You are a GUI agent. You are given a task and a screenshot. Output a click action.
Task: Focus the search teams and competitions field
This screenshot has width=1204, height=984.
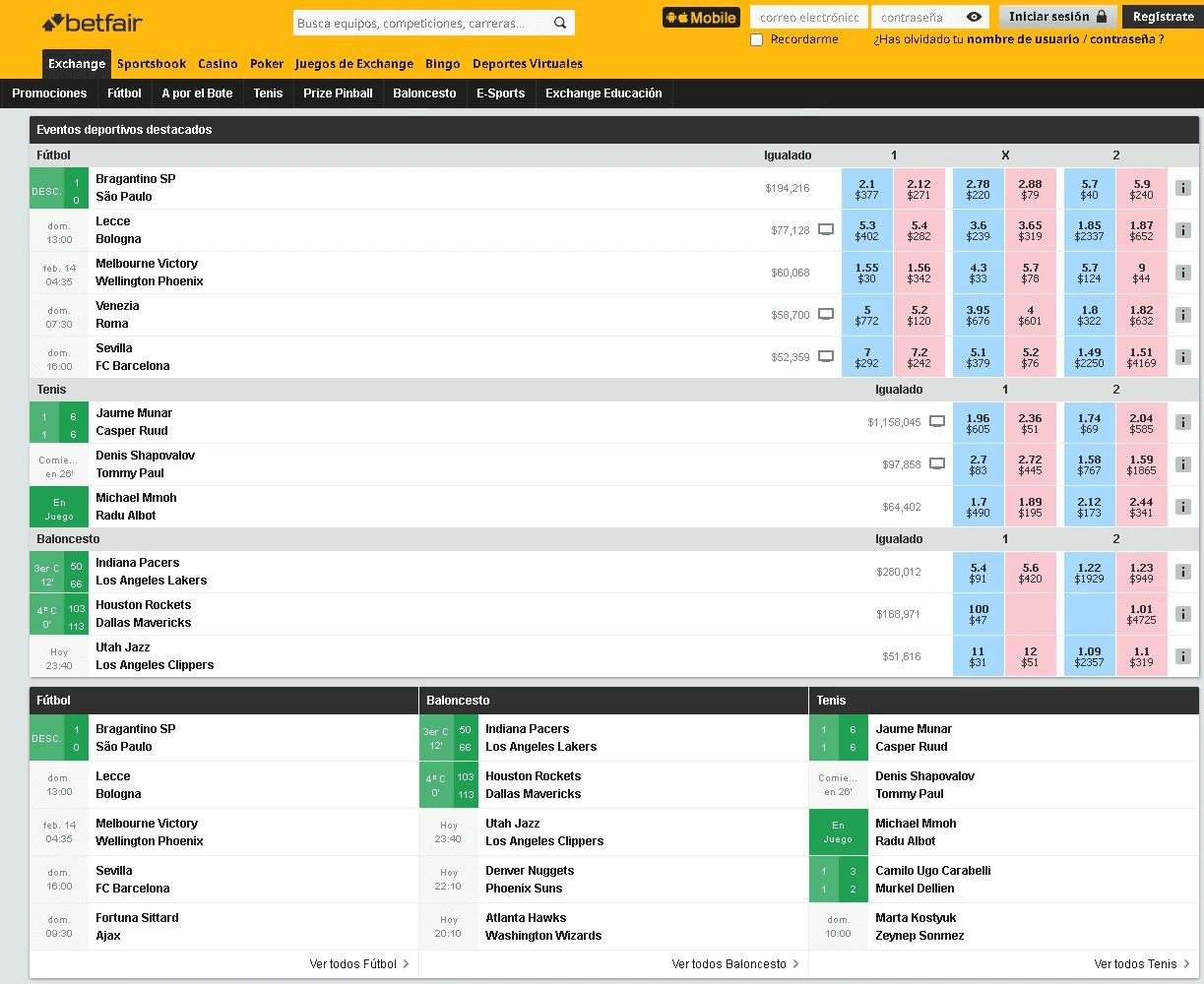pos(422,23)
